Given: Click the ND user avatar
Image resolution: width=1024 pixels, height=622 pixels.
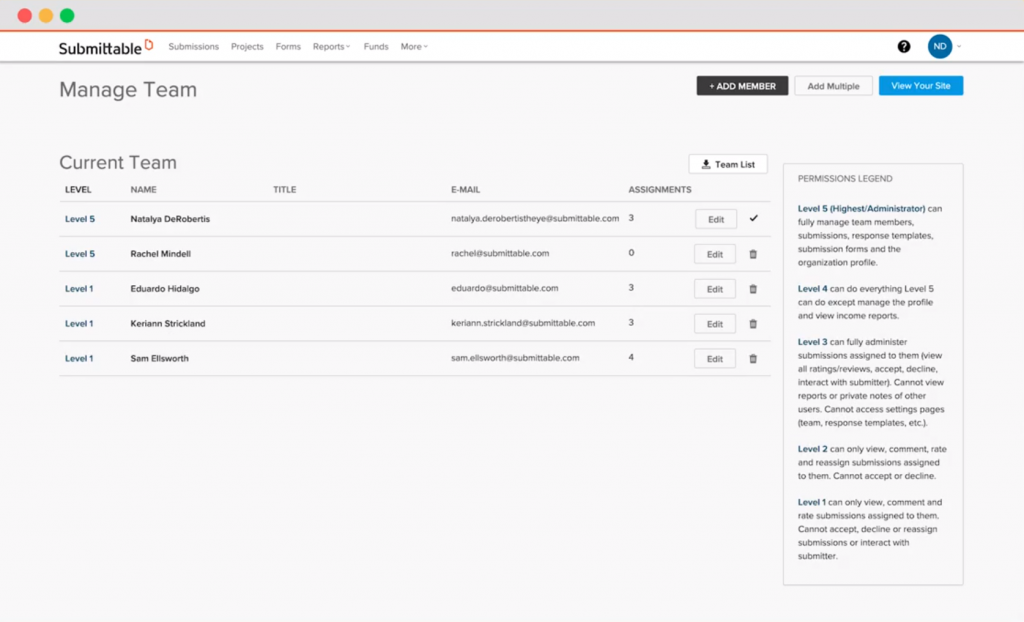Looking at the screenshot, I should click(939, 46).
